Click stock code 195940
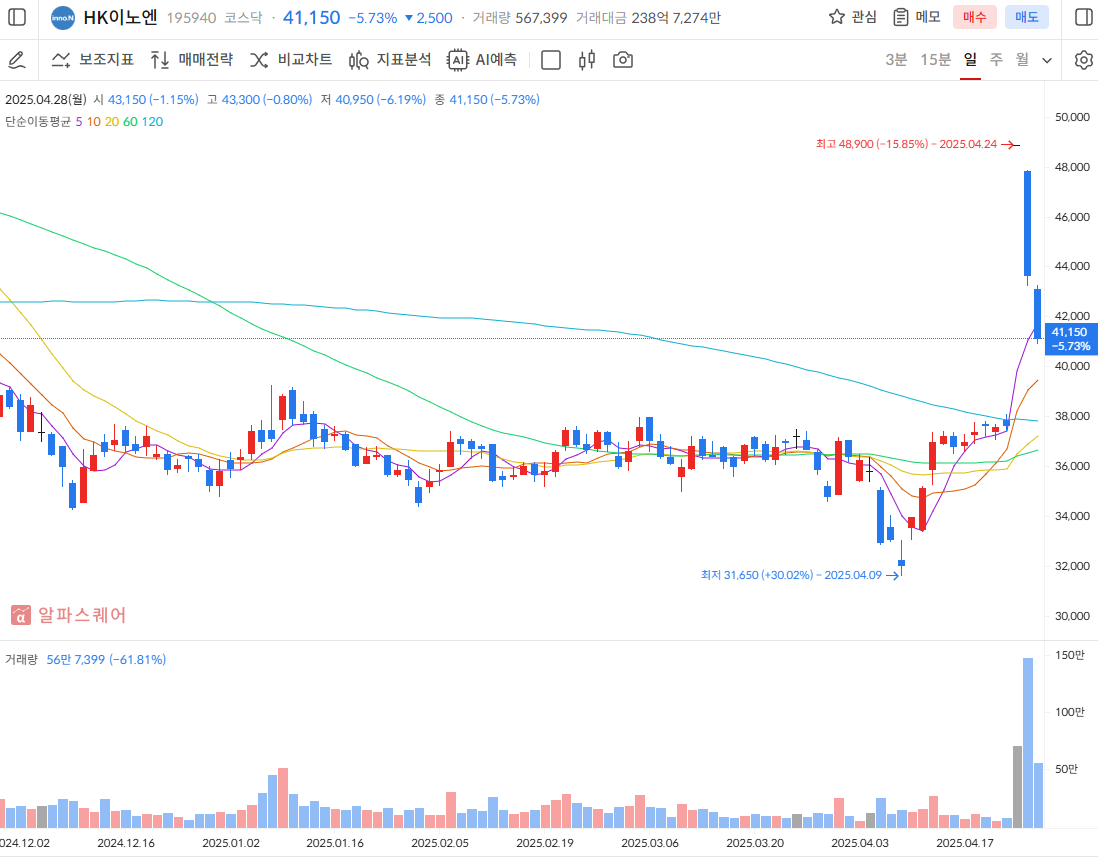This screenshot has height=859, width=1098. [191, 18]
